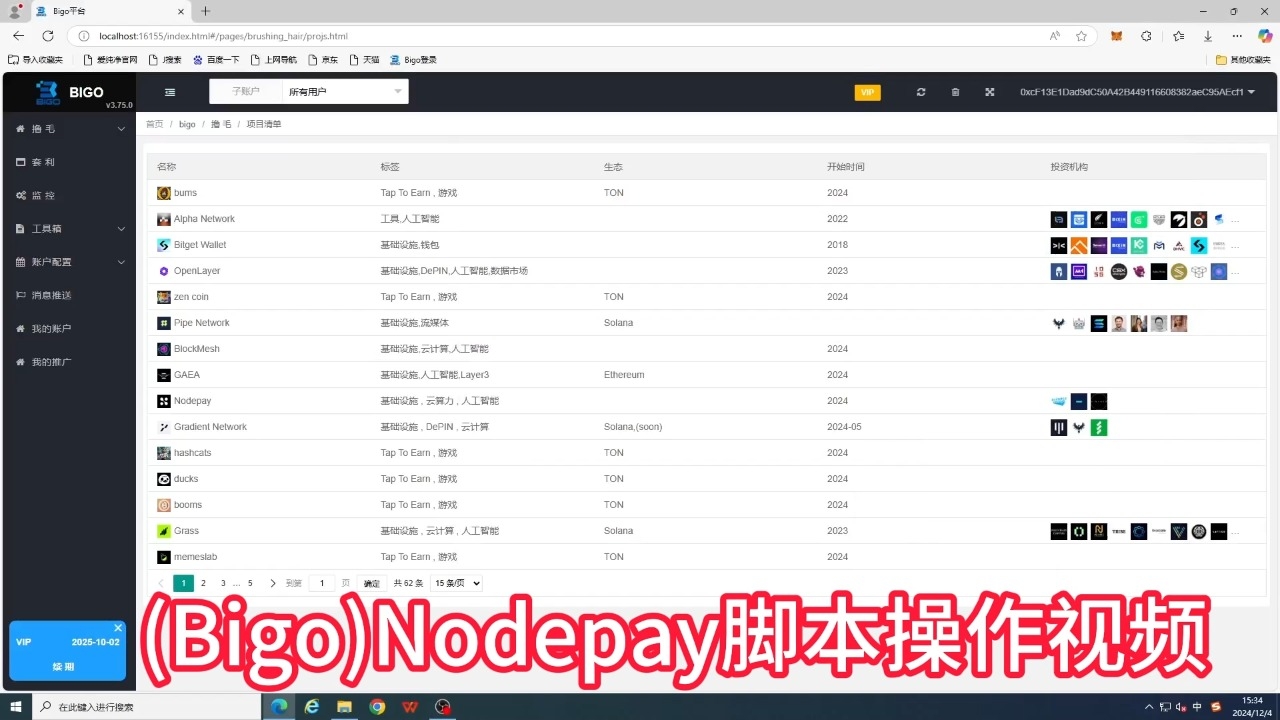Click the hamburger menu icon near top left
This screenshot has height=720, width=1280.
tap(169, 92)
